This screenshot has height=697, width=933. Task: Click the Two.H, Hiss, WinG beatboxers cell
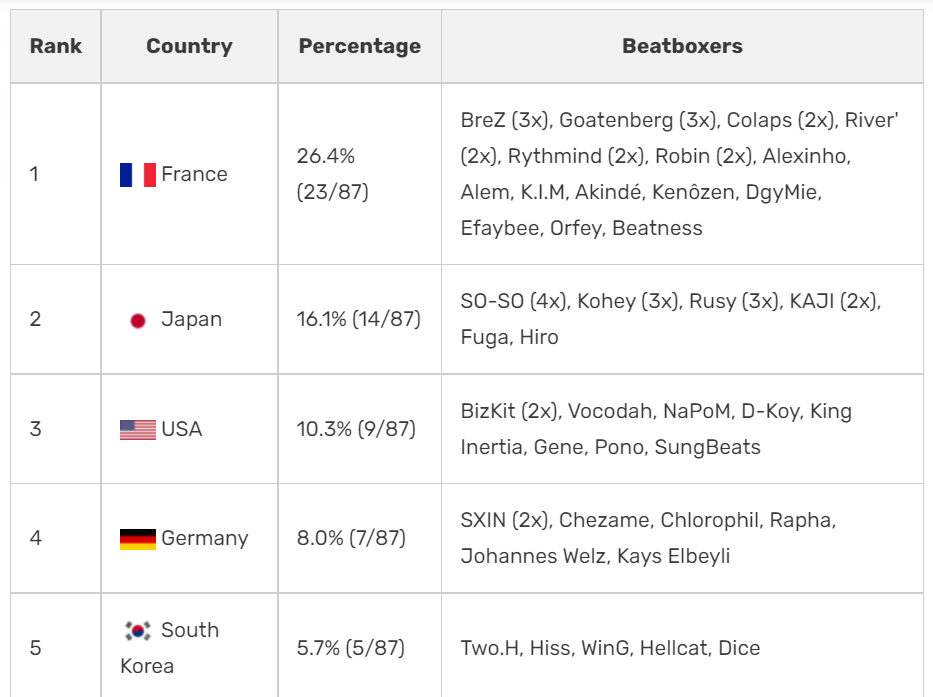(682, 645)
